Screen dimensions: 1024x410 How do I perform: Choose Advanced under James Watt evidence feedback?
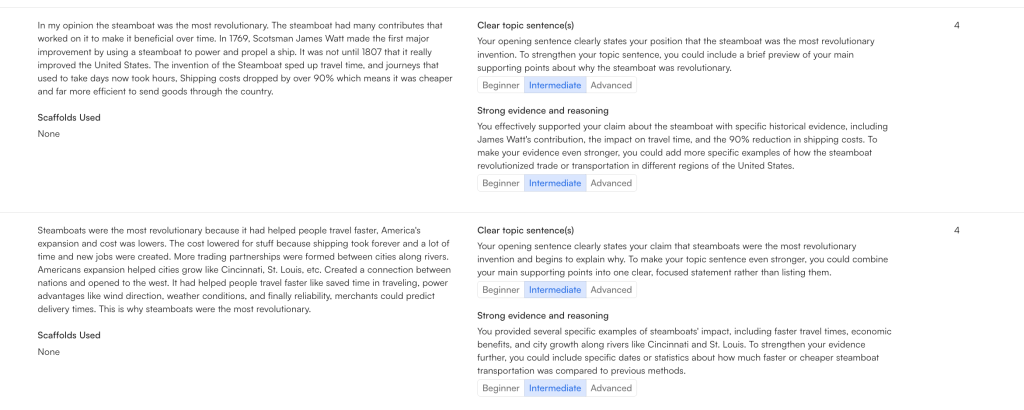coord(610,183)
